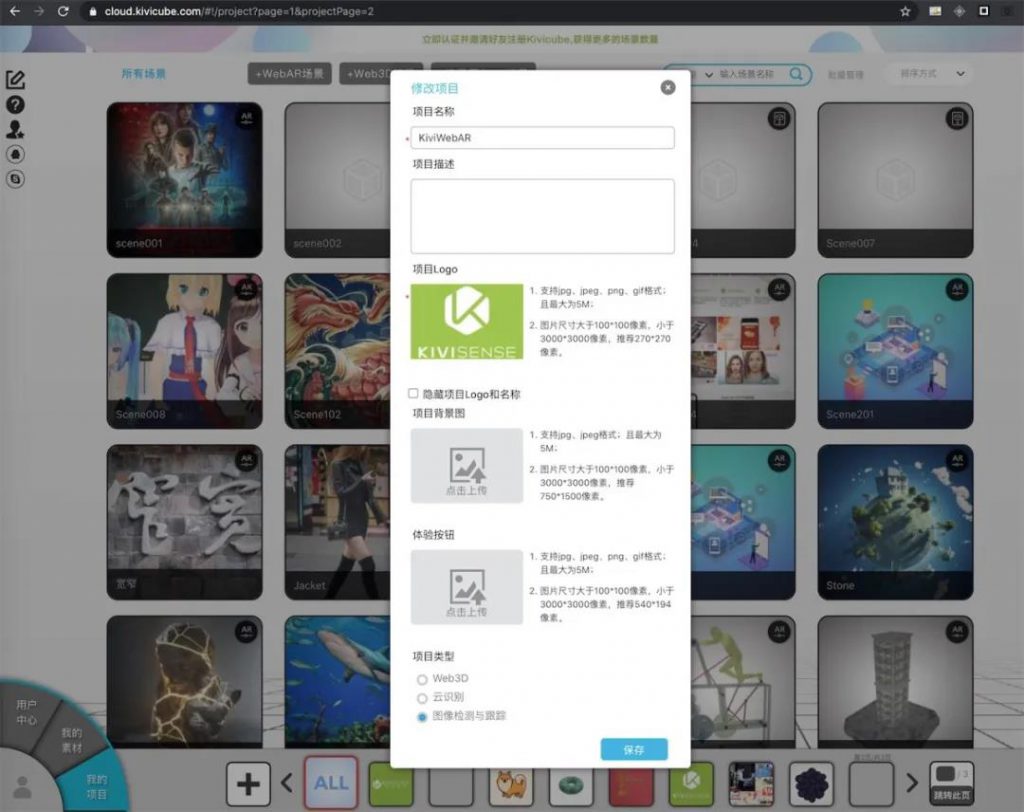Click the browser address bar URL
This screenshot has height=812, width=1024.
point(239,11)
